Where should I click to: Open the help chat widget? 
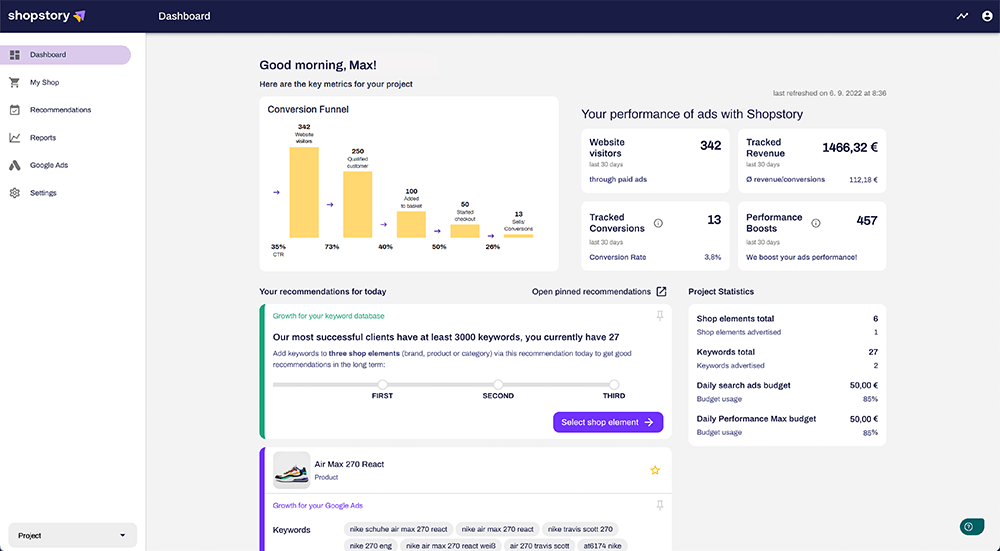[x=971, y=527]
